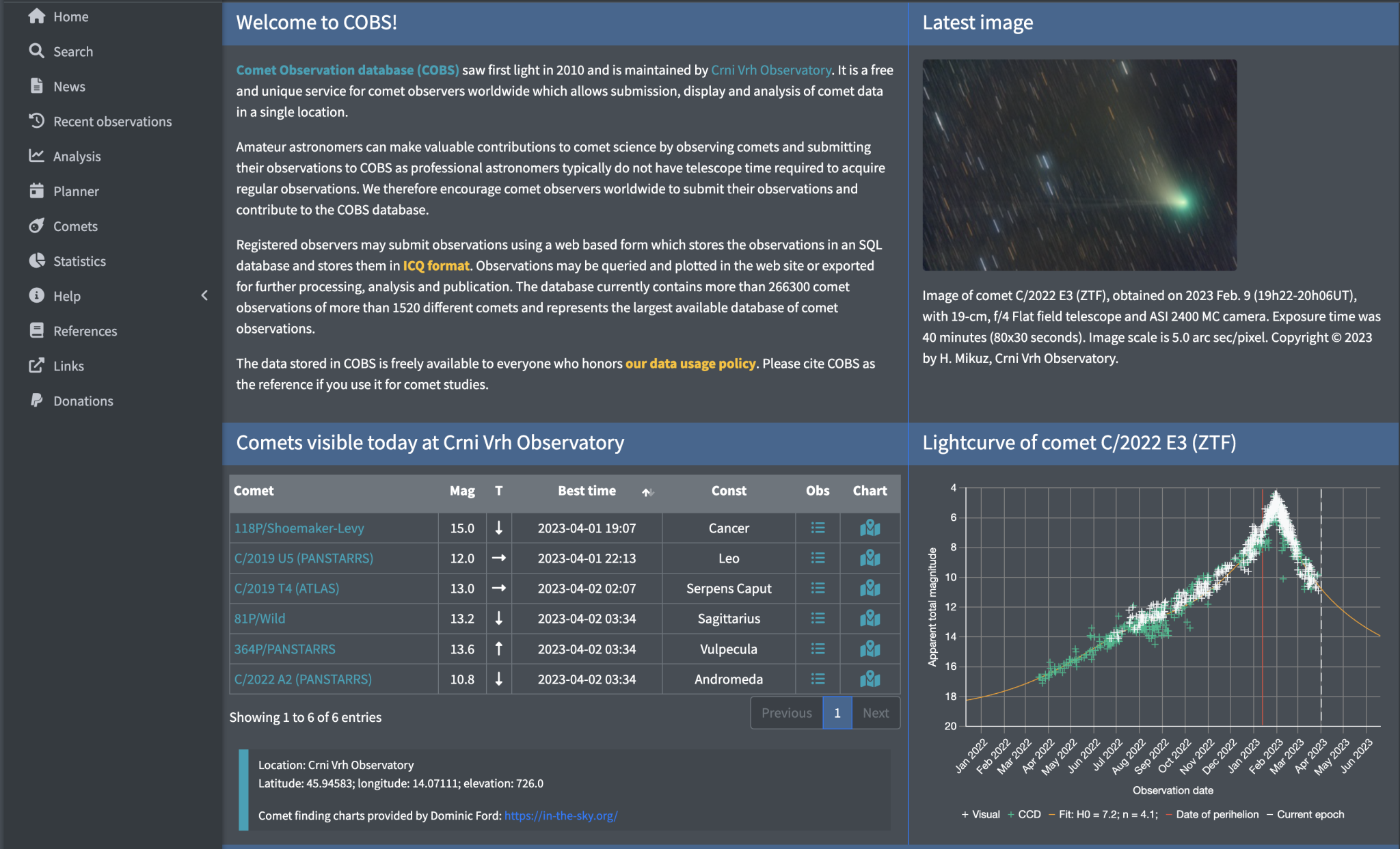
Task: Expand the Help submenu chevron
Action: (x=204, y=295)
